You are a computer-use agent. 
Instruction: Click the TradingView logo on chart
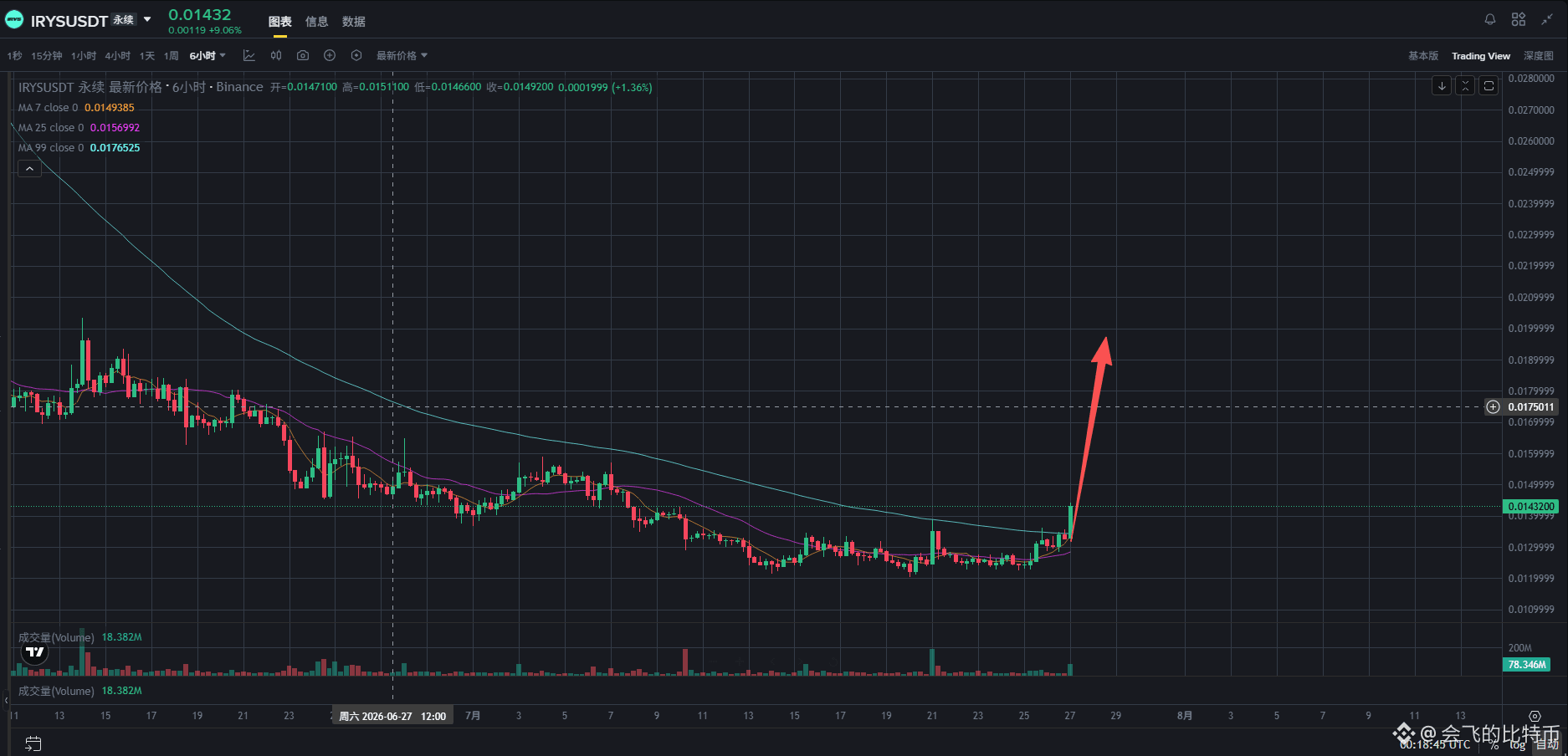pyautogui.click(x=34, y=652)
